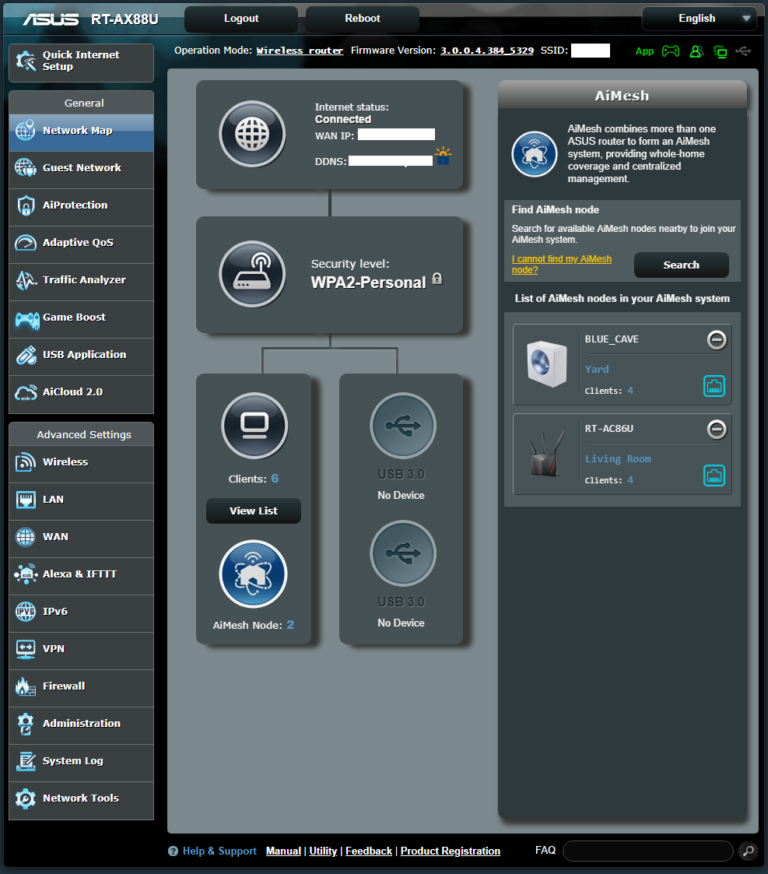Remove the RT-AC86U node with minus icon
The width and height of the screenshot is (768, 874).
point(716,429)
